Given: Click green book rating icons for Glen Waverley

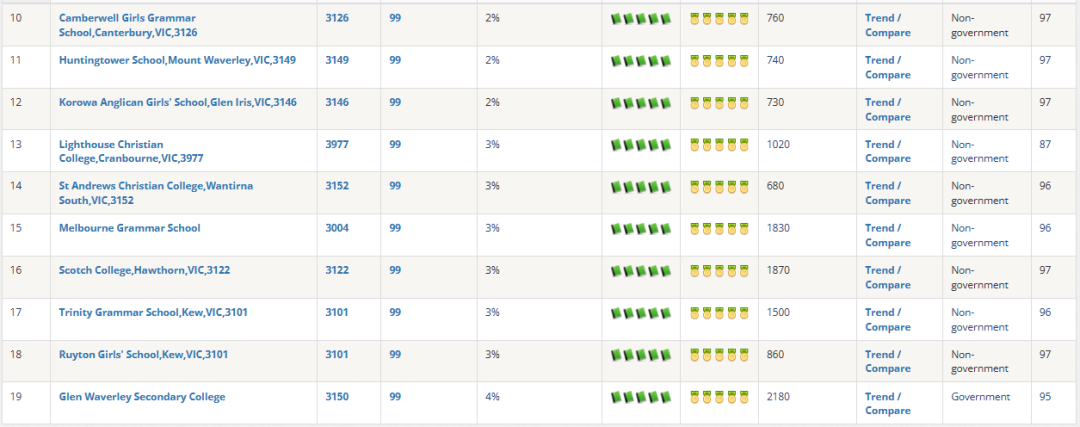Looking at the screenshot, I should point(641,397).
